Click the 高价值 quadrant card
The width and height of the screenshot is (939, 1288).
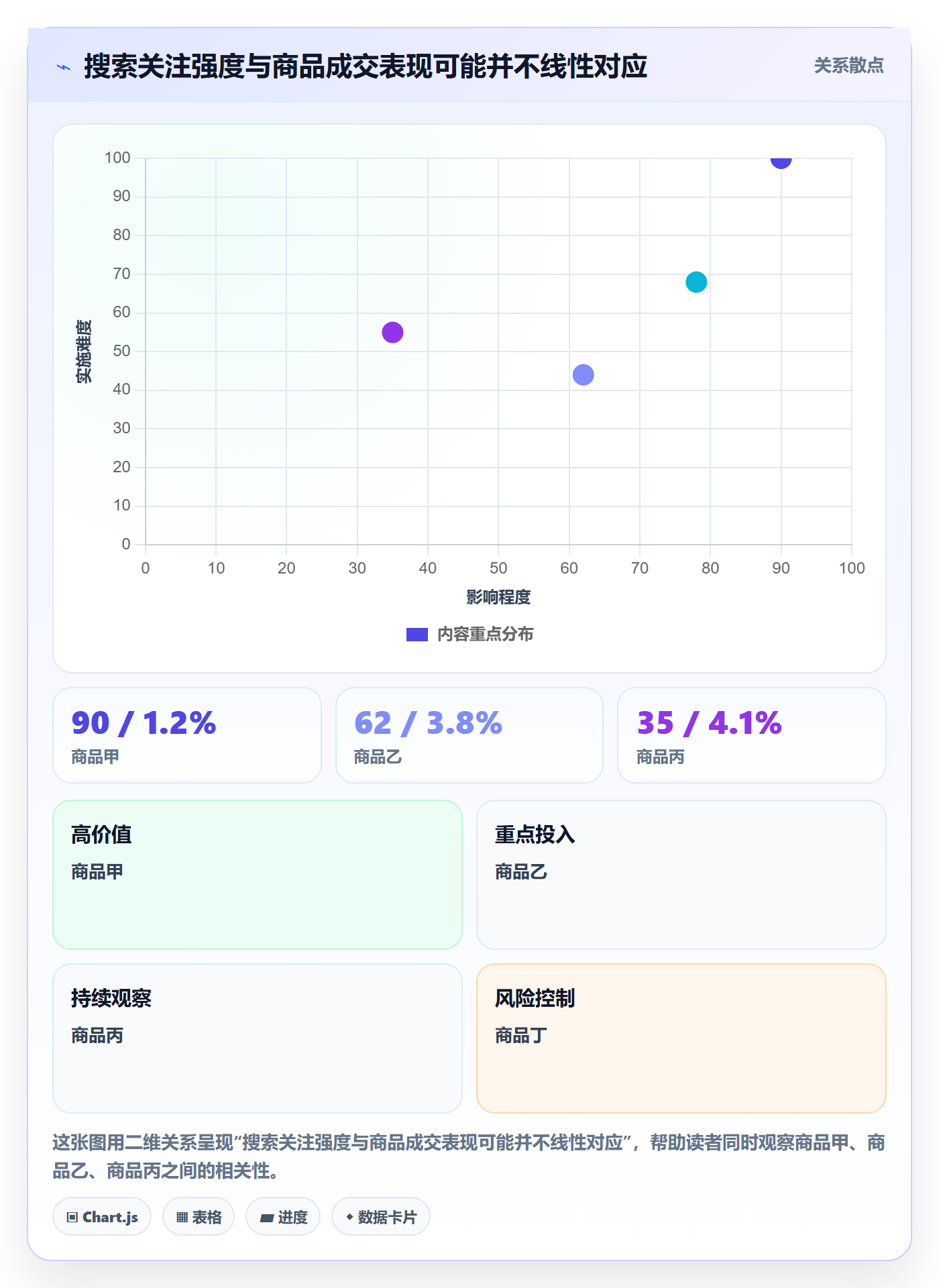tap(258, 875)
